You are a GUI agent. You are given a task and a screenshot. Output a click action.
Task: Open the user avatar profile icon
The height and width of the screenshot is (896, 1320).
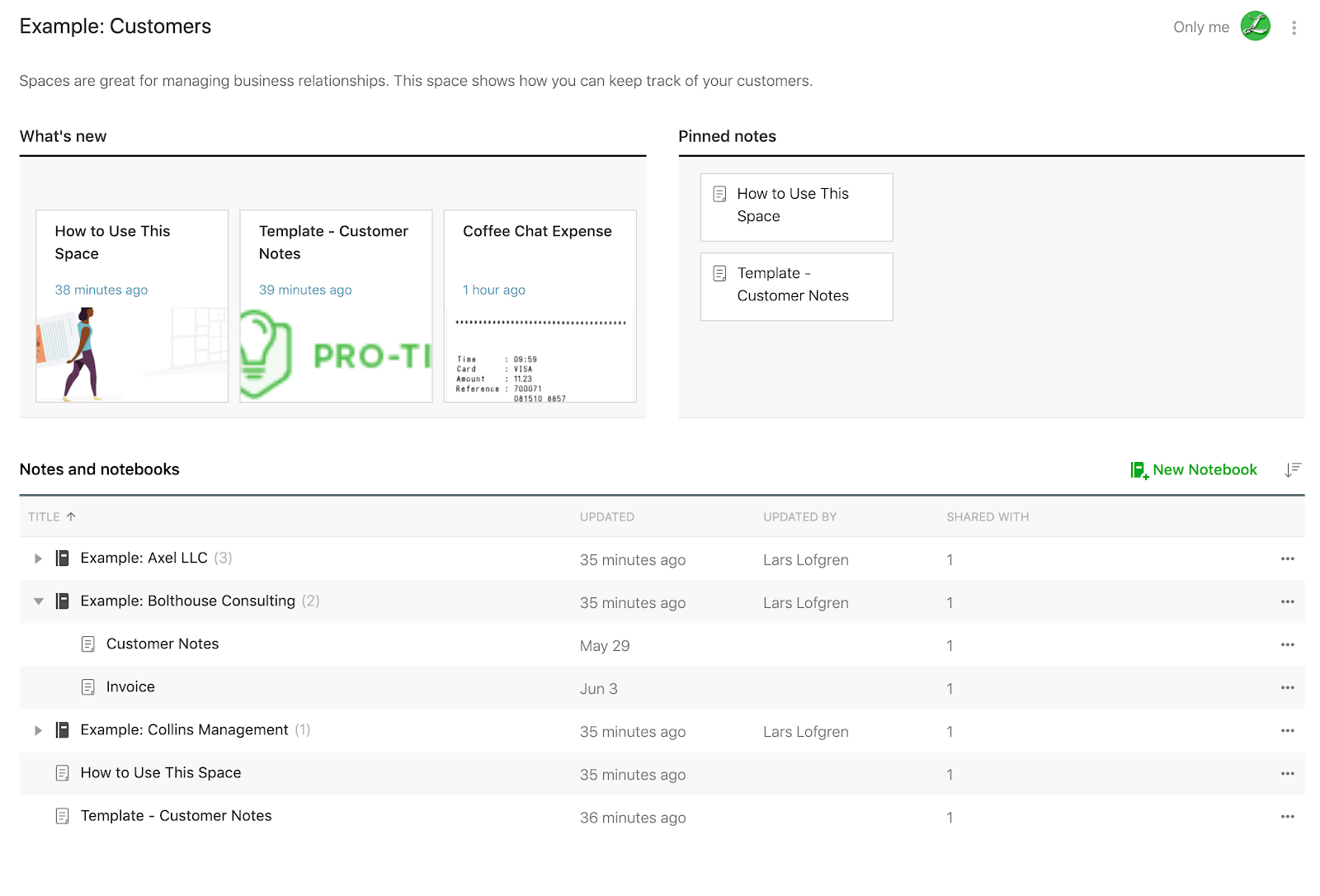pyautogui.click(x=1255, y=26)
